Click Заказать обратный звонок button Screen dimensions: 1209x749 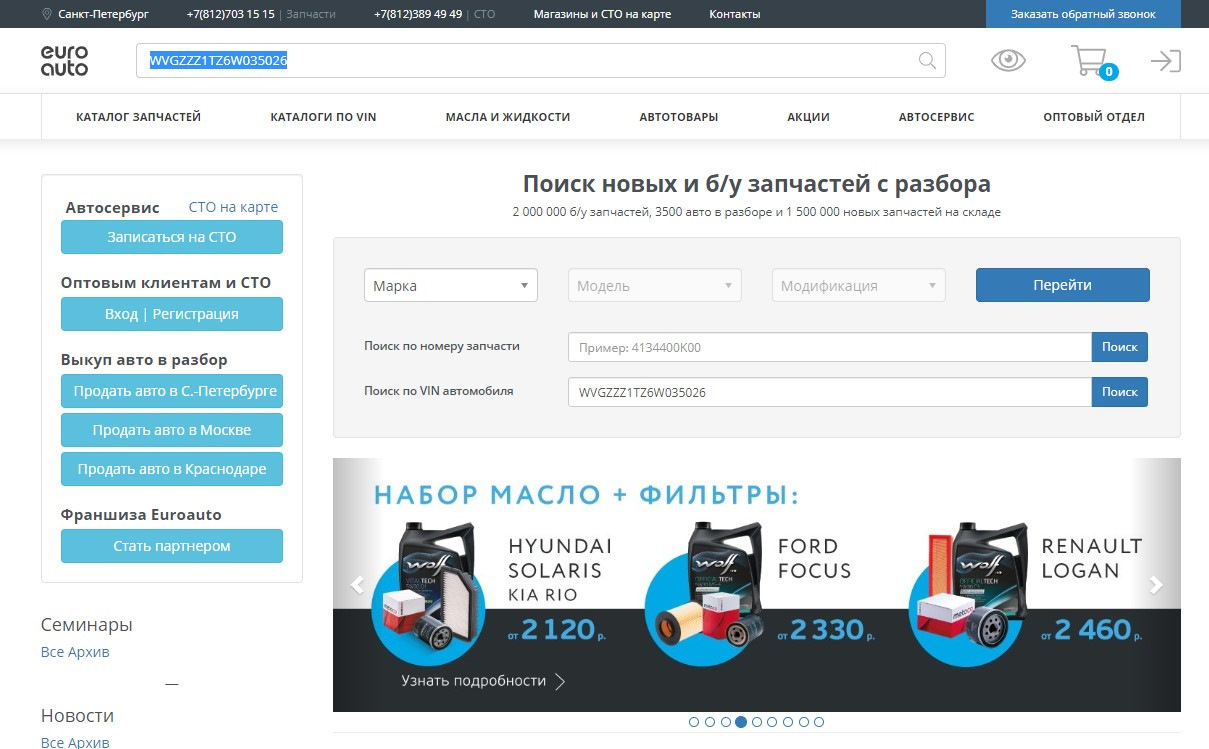[1083, 14]
